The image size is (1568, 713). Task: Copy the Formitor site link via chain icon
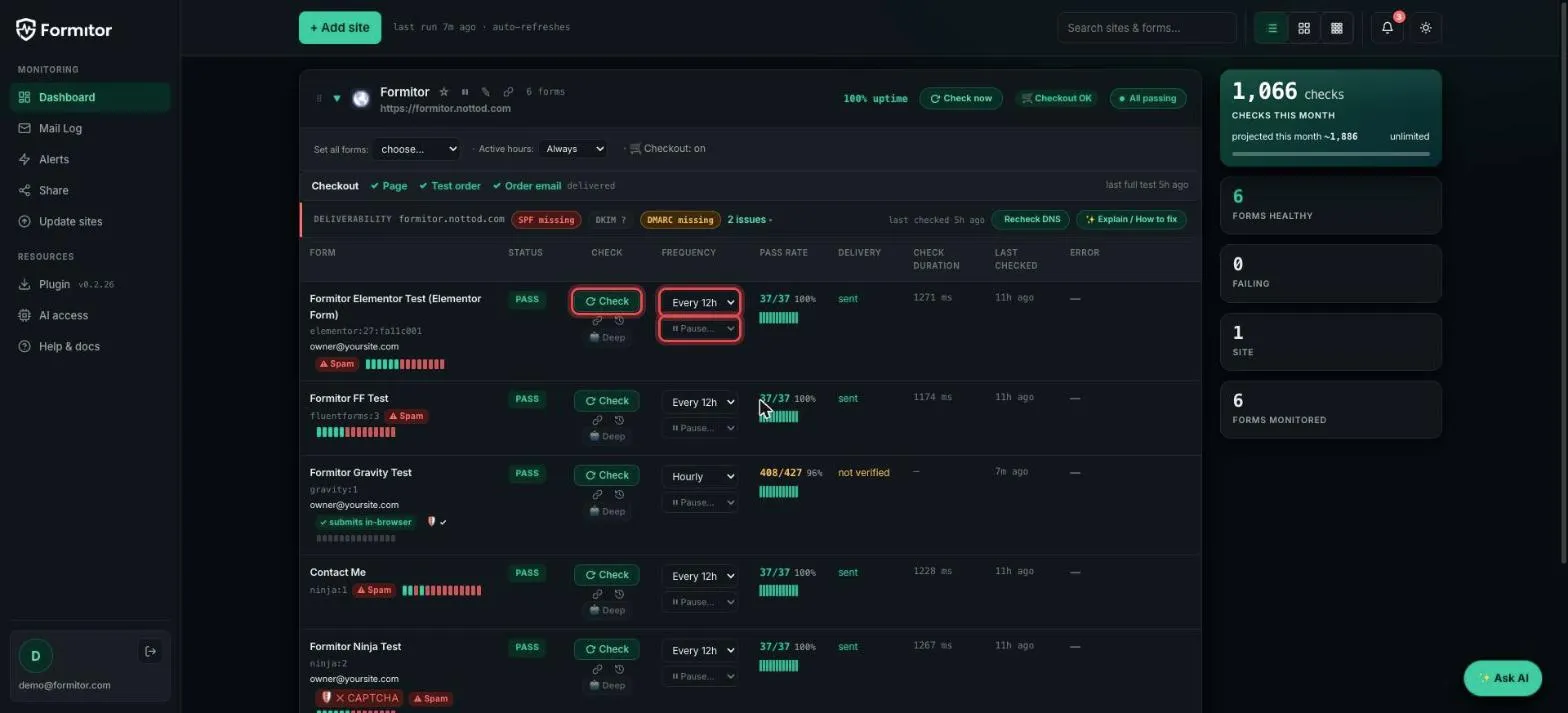pos(508,92)
